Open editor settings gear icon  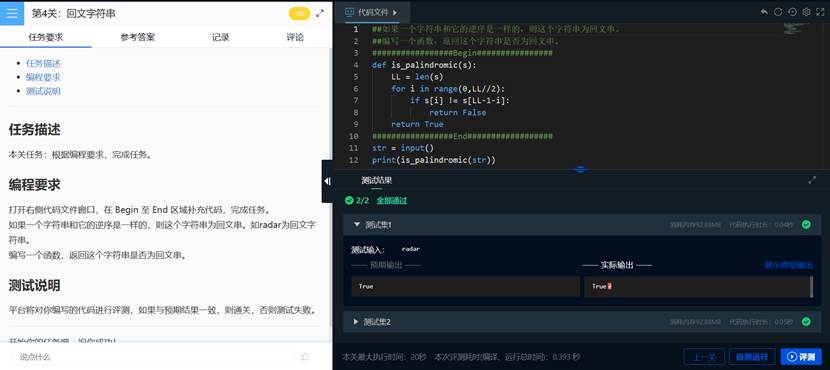point(807,12)
